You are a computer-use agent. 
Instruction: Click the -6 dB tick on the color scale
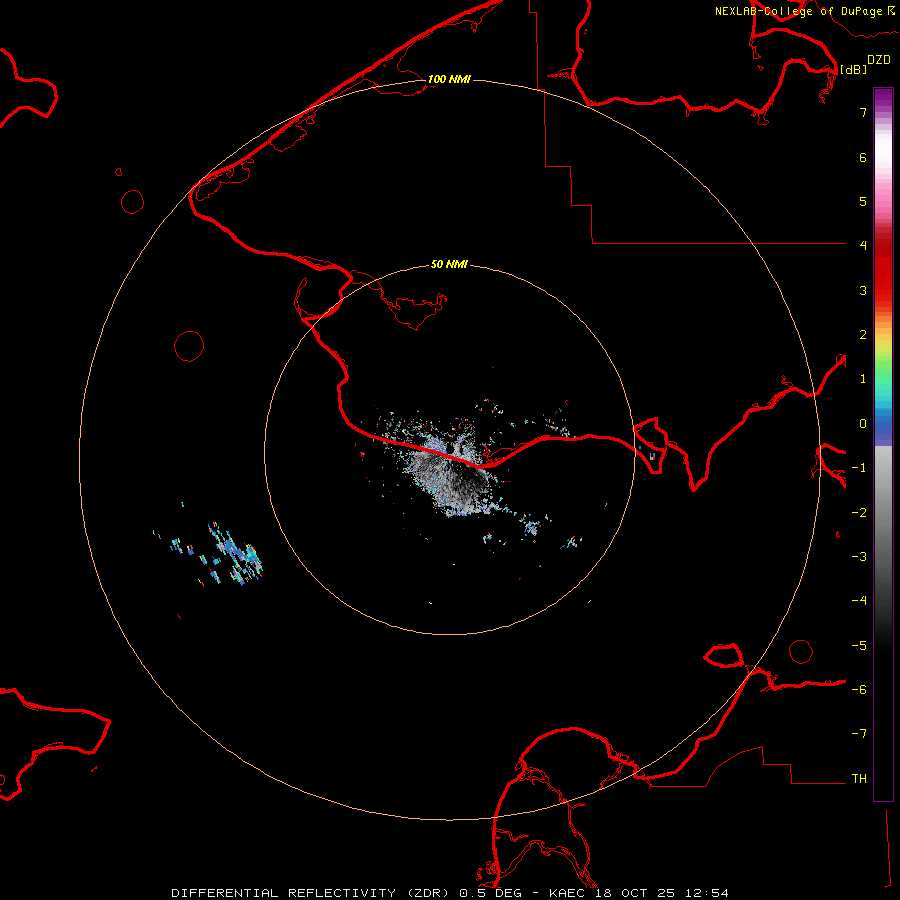859,690
